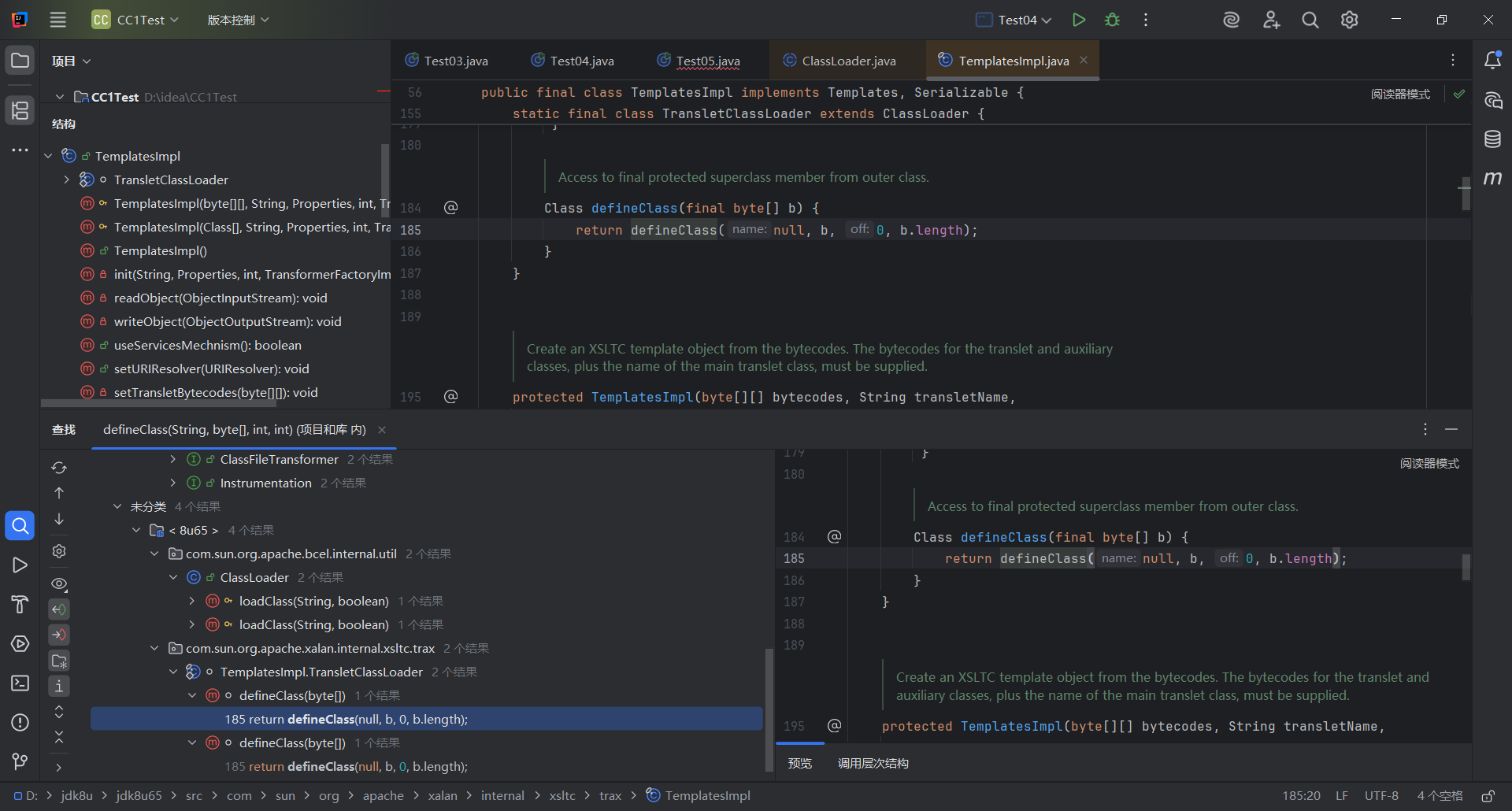Screen dimensions: 1512x811
Task: Toggle the preview eye icon in Find panel
Action: pyautogui.click(x=59, y=583)
